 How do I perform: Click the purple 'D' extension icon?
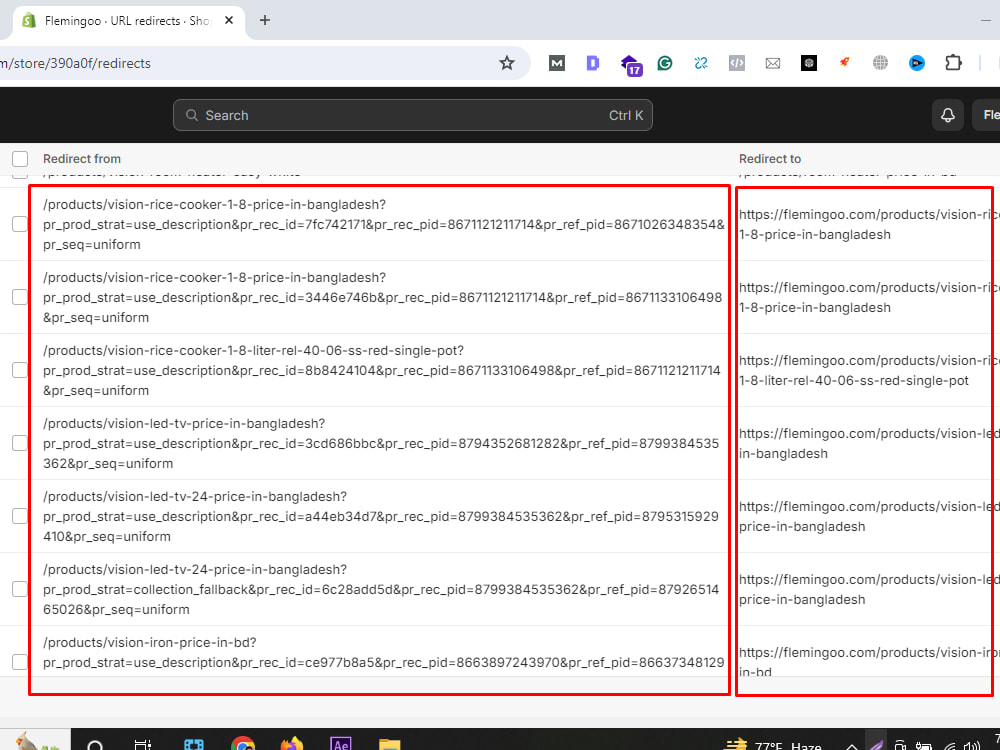click(592, 62)
